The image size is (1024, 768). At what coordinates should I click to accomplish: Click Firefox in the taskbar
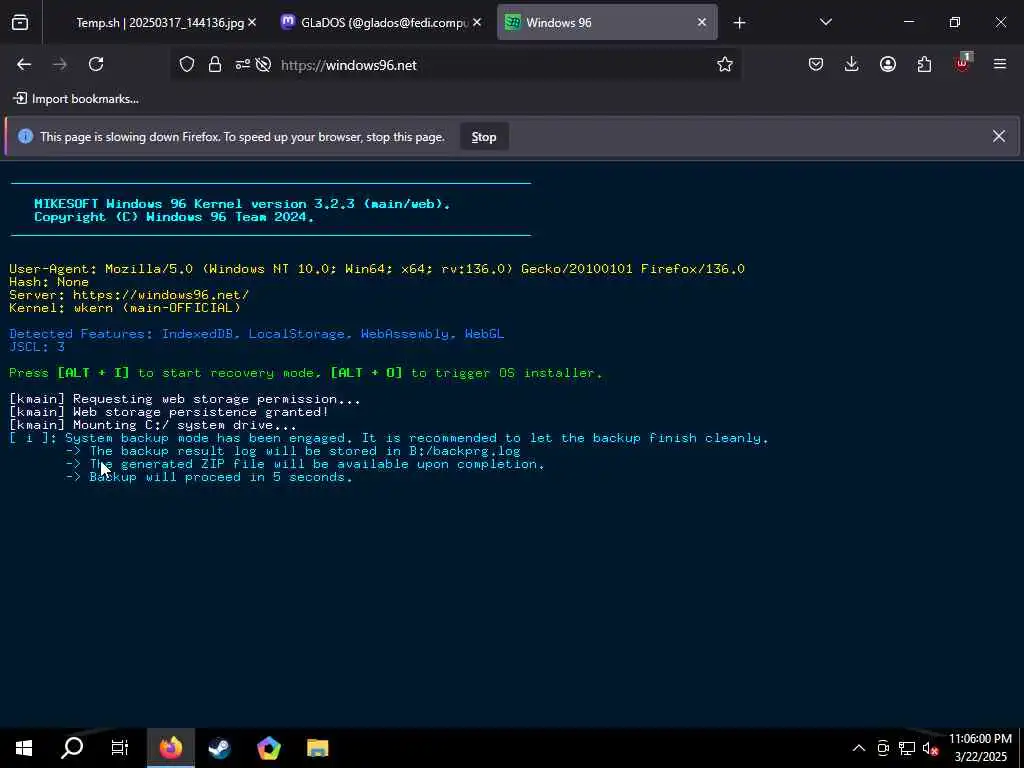(171, 748)
